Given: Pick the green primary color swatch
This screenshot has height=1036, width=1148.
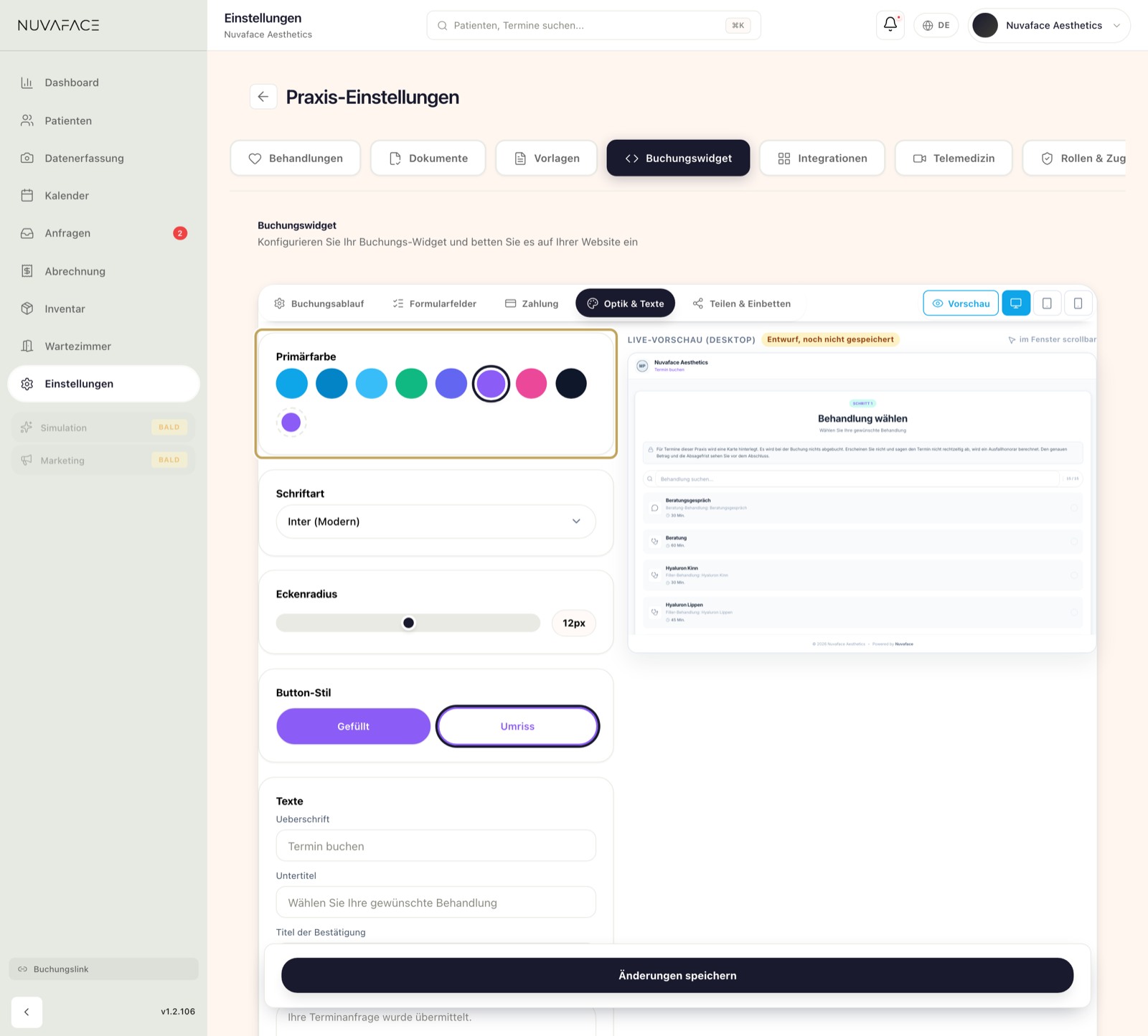Looking at the screenshot, I should click(411, 383).
